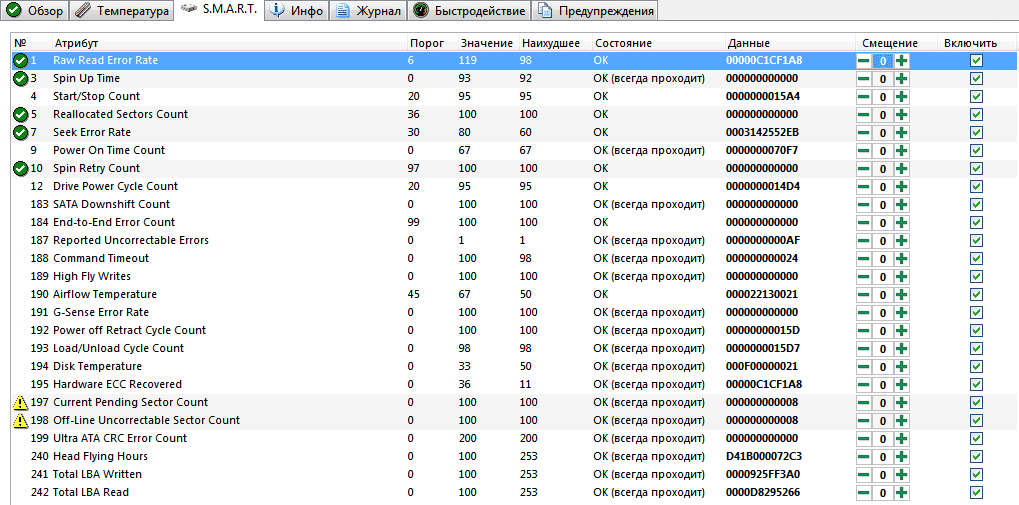Increase offset for Disk Temperature
The width and height of the screenshot is (1019, 505).
click(902, 367)
